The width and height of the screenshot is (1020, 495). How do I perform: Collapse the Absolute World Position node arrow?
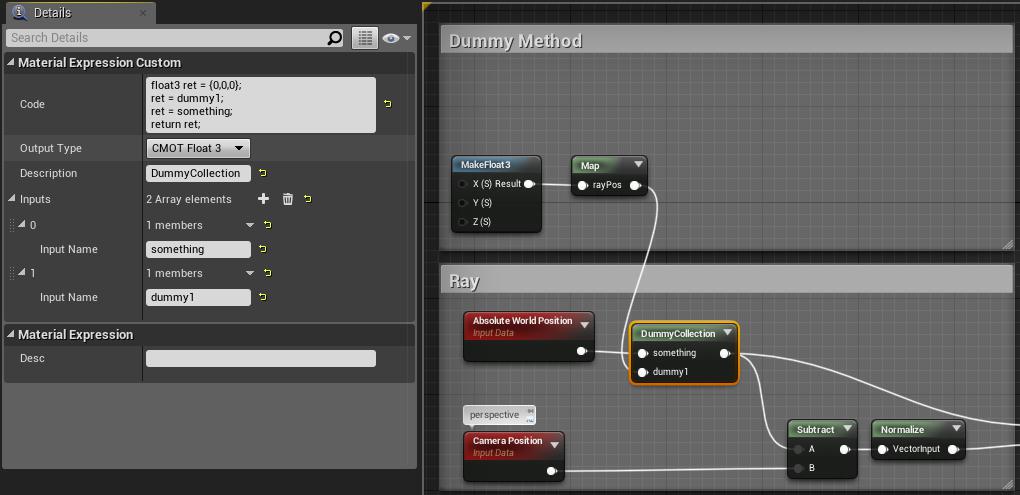(584, 325)
